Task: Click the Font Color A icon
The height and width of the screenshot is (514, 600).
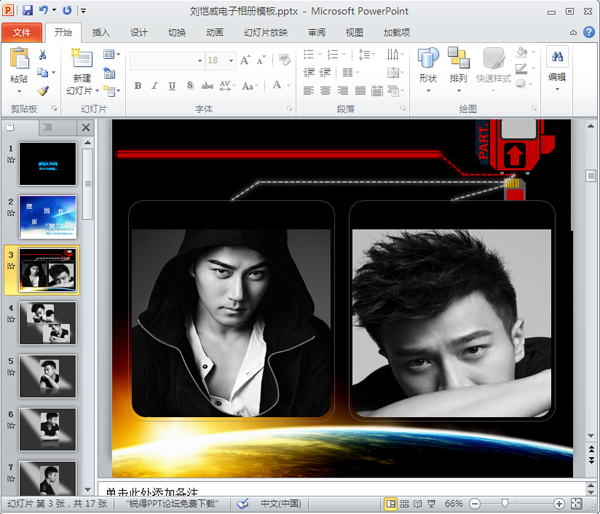Action: [x=277, y=85]
